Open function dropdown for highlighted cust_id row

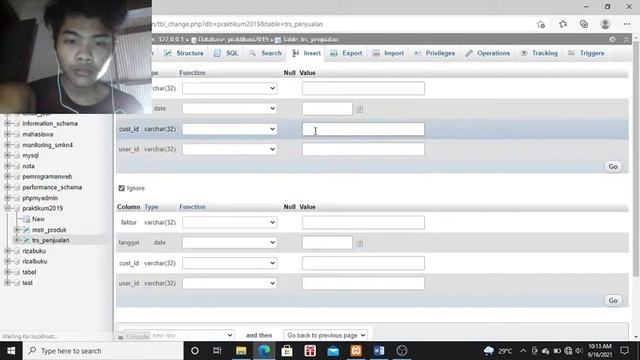click(229, 129)
